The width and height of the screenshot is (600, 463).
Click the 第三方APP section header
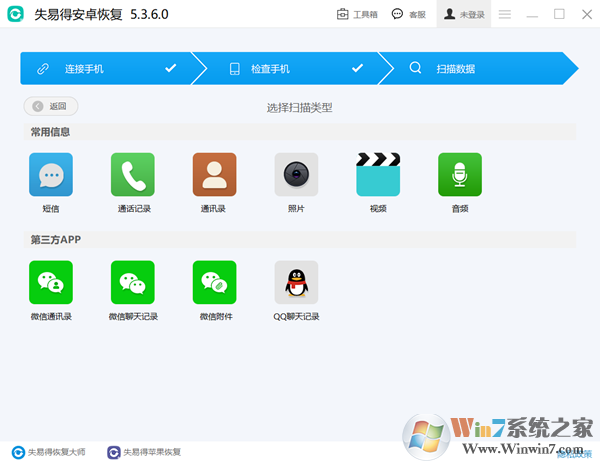tap(300, 240)
